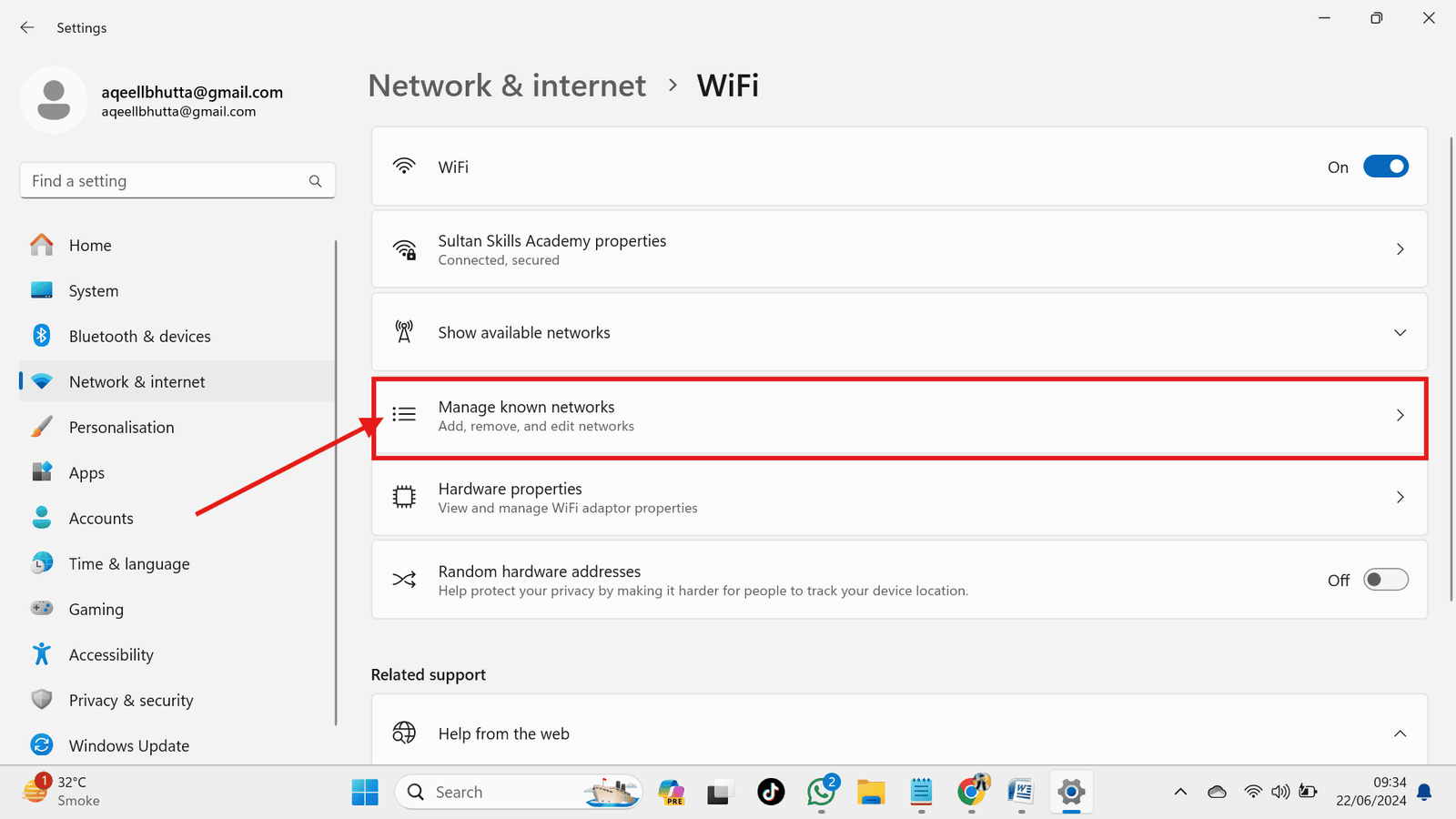Go back using the Settings back arrow
The height and width of the screenshot is (819, 1456).
click(x=26, y=27)
